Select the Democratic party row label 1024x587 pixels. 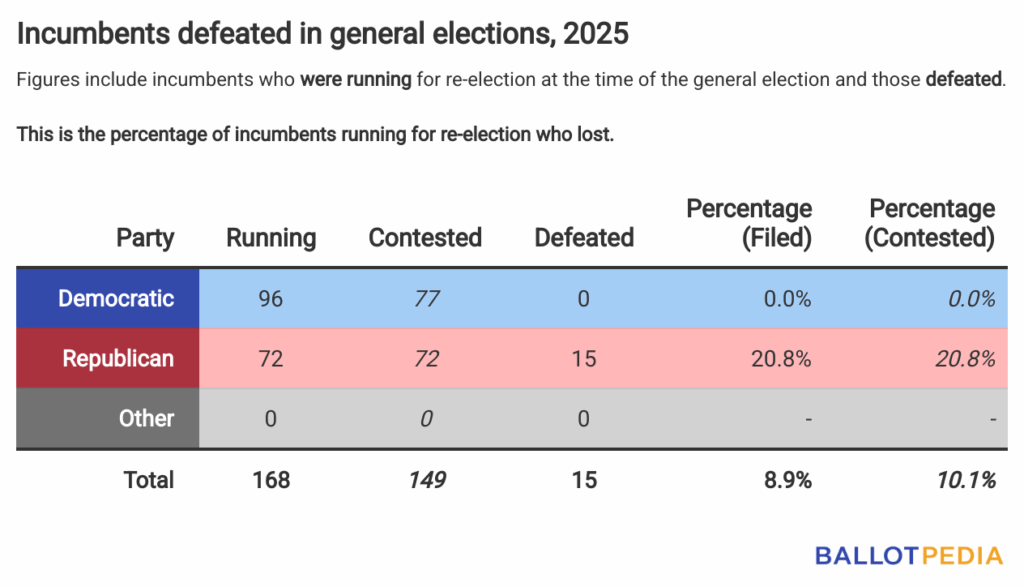(x=116, y=298)
